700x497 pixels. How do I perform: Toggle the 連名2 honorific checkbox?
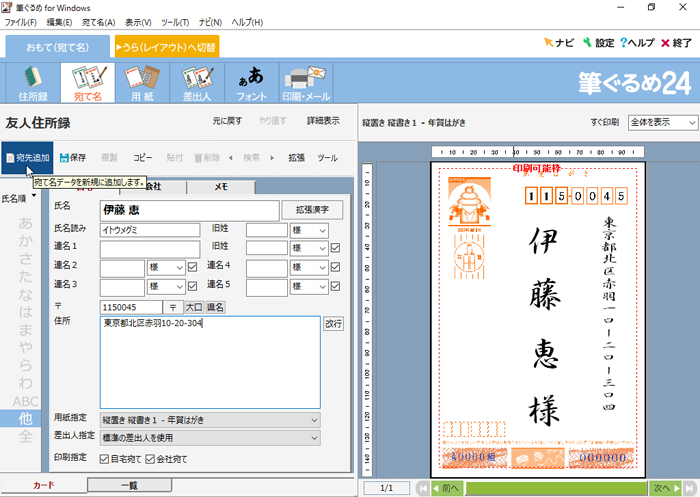(x=193, y=267)
